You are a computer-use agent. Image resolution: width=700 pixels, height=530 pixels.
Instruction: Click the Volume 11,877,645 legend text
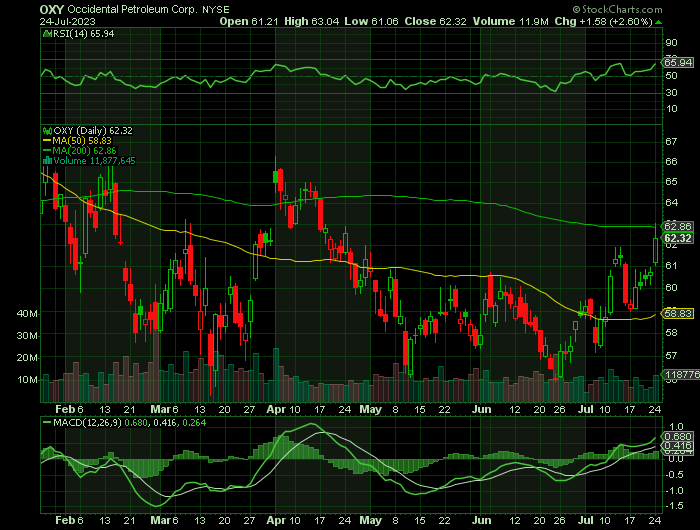coord(94,161)
